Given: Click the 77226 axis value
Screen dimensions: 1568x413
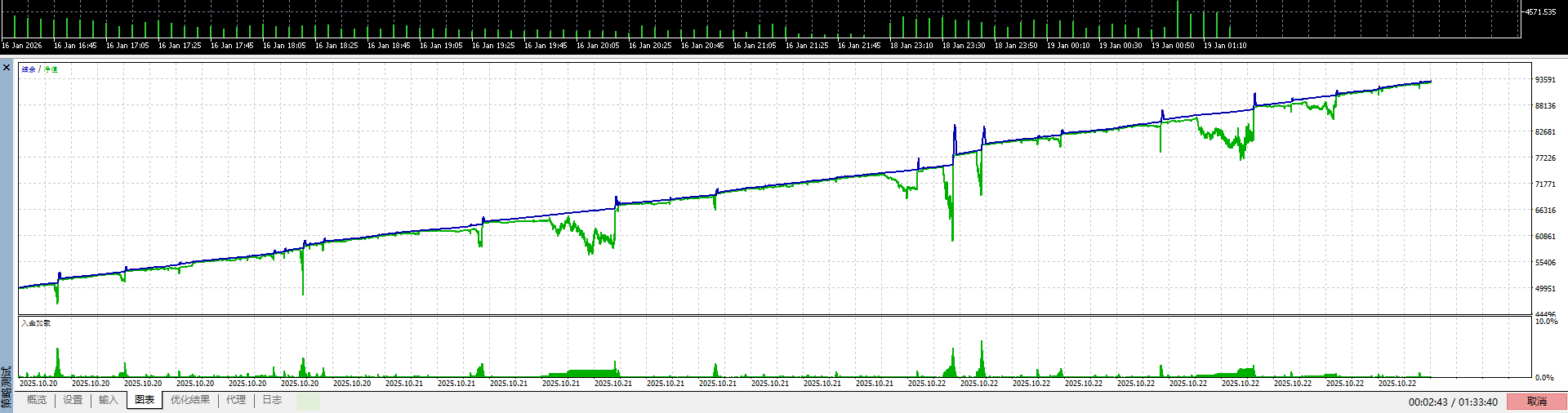Looking at the screenshot, I should pos(1545,158).
